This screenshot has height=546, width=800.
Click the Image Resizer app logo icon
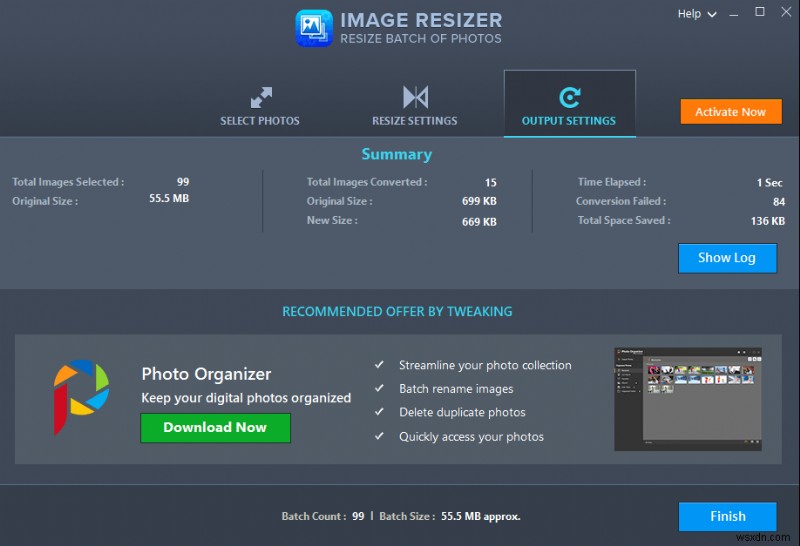pyautogui.click(x=314, y=28)
